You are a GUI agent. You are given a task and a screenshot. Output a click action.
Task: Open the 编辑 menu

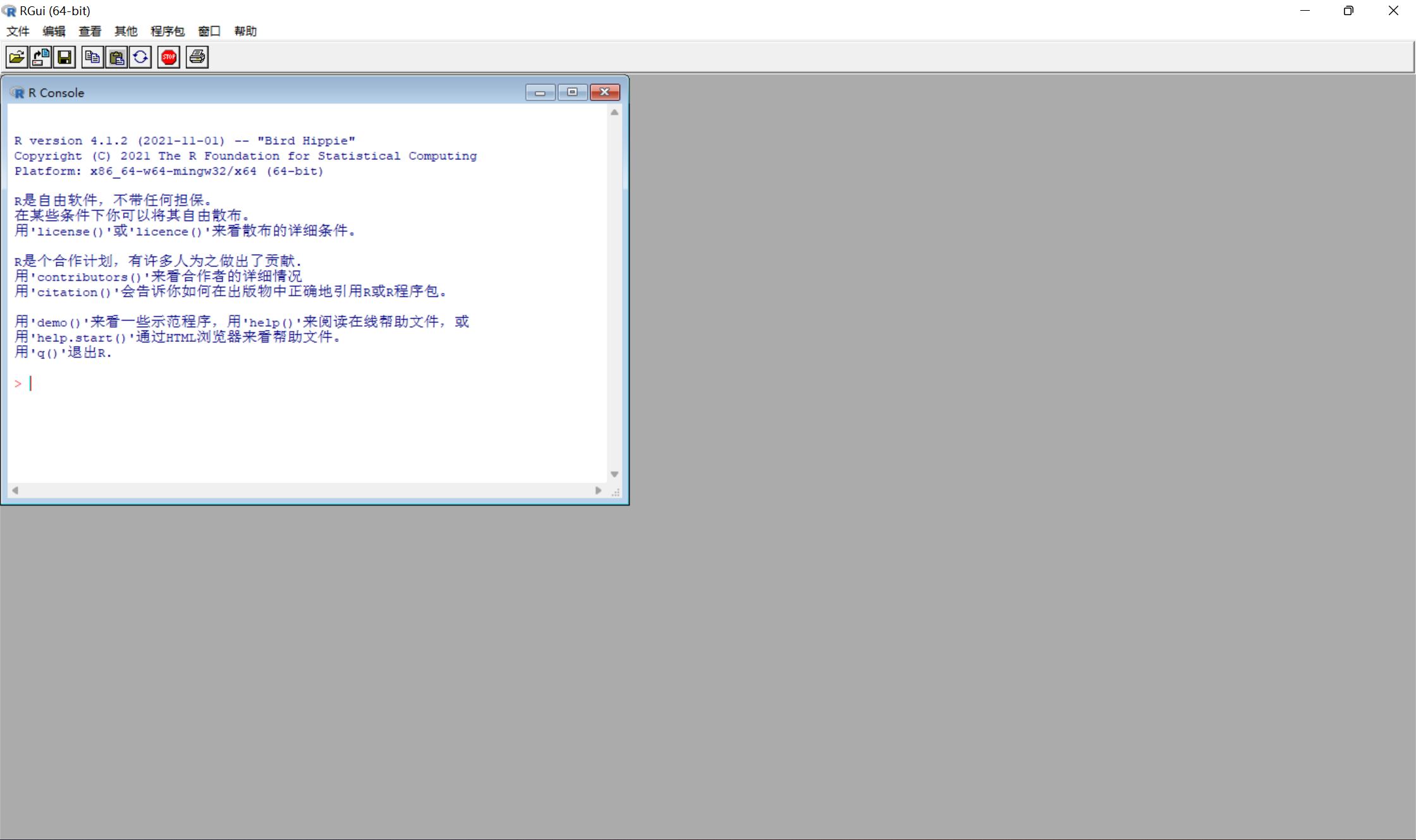pyautogui.click(x=54, y=31)
